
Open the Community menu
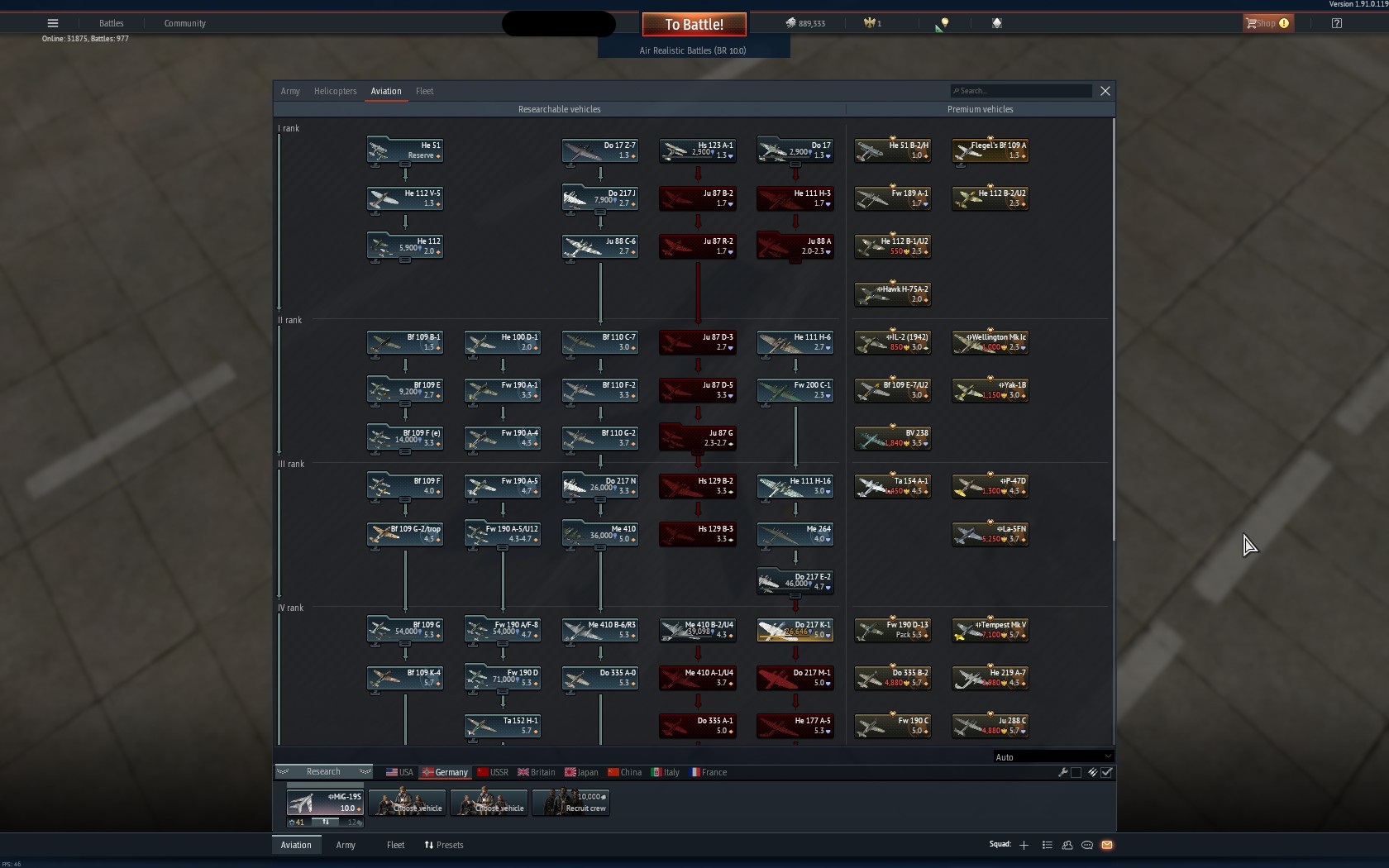(x=184, y=23)
